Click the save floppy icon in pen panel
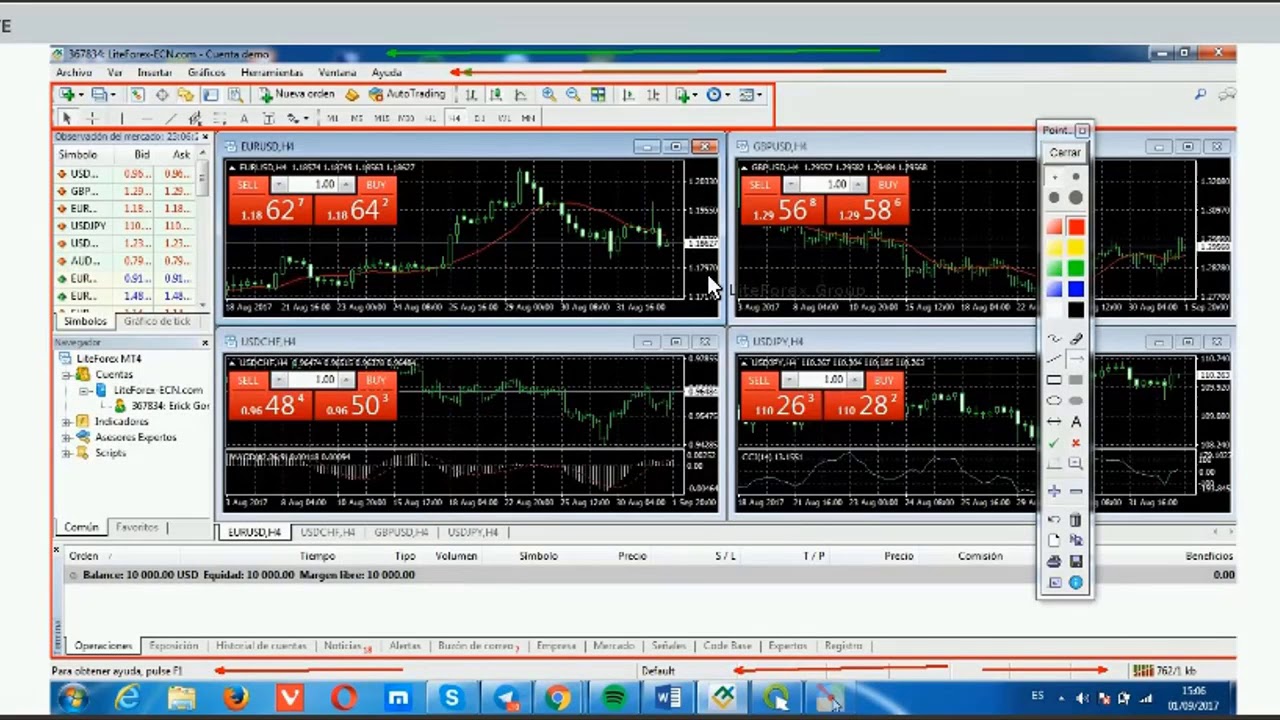 (1076, 561)
